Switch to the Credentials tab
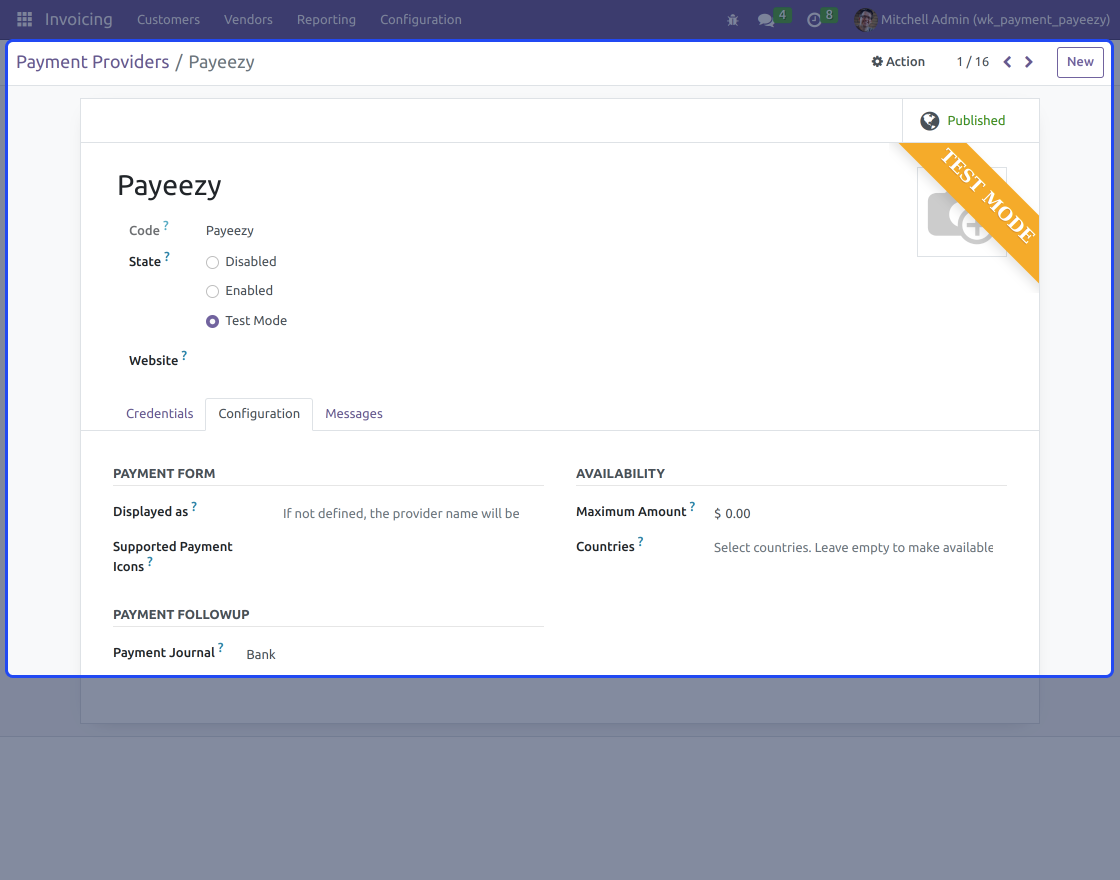 point(159,414)
